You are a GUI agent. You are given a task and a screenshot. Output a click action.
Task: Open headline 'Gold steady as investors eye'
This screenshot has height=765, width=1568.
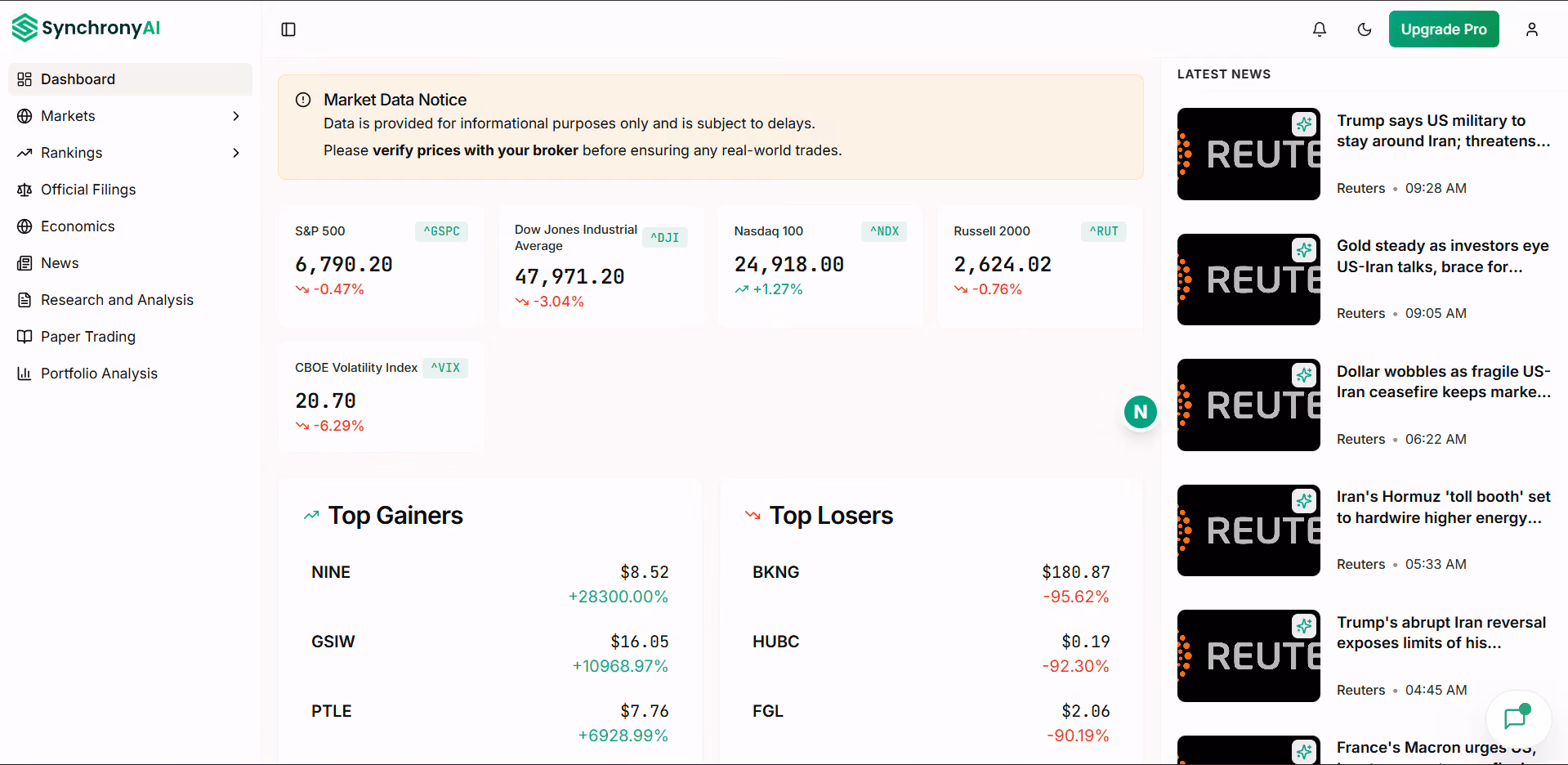[1443, 257]
